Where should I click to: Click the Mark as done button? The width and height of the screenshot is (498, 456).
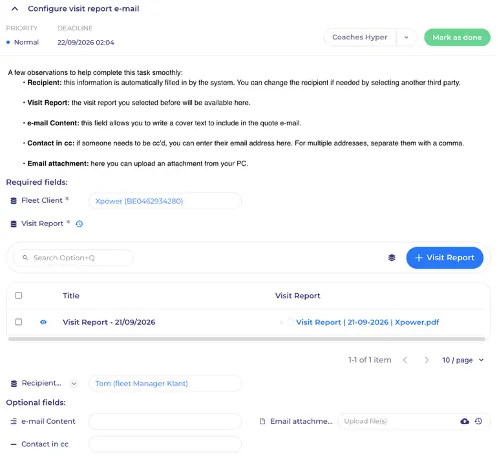point(457,37)
